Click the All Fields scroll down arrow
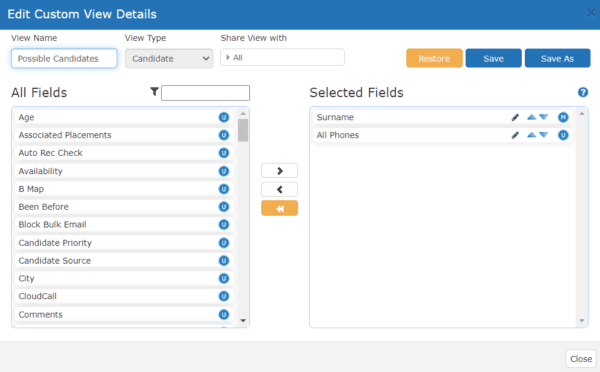This screenshot has width=600, height=372. pyautogui.click(x=243, y=321)
